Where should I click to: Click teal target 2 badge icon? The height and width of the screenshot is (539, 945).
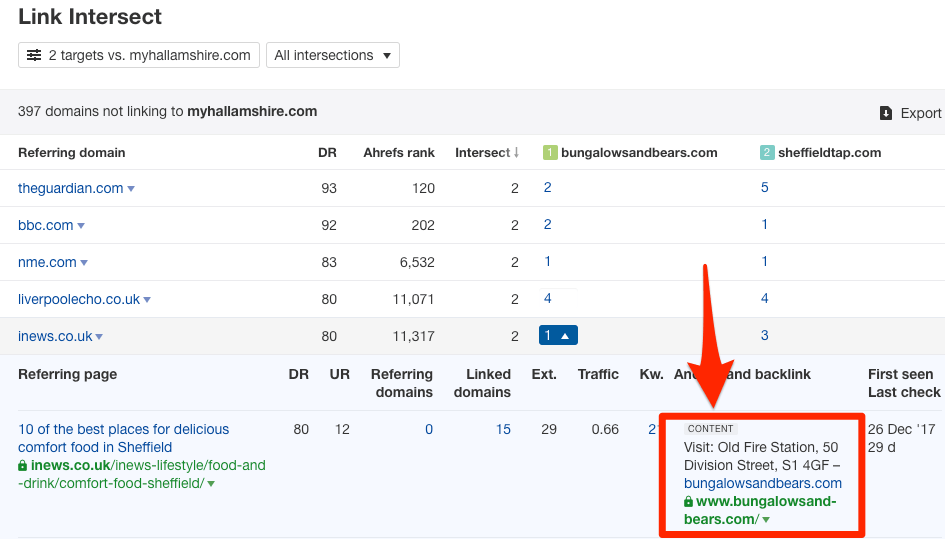(767, 153)
